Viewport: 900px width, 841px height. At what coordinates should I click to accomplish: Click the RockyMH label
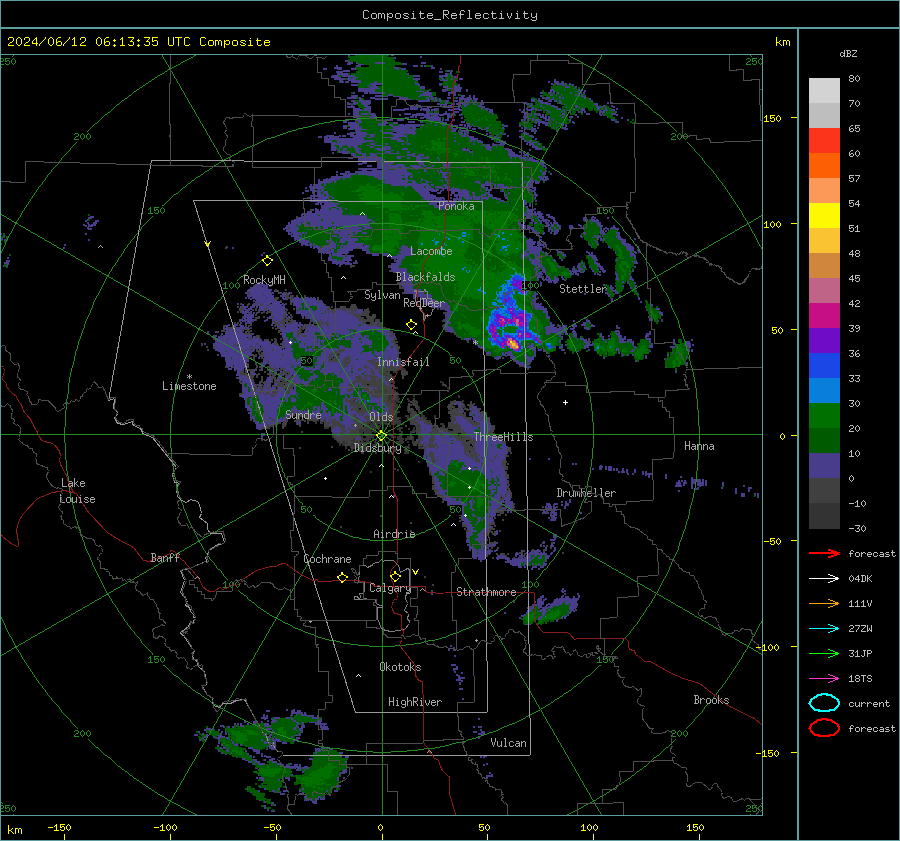264,280
